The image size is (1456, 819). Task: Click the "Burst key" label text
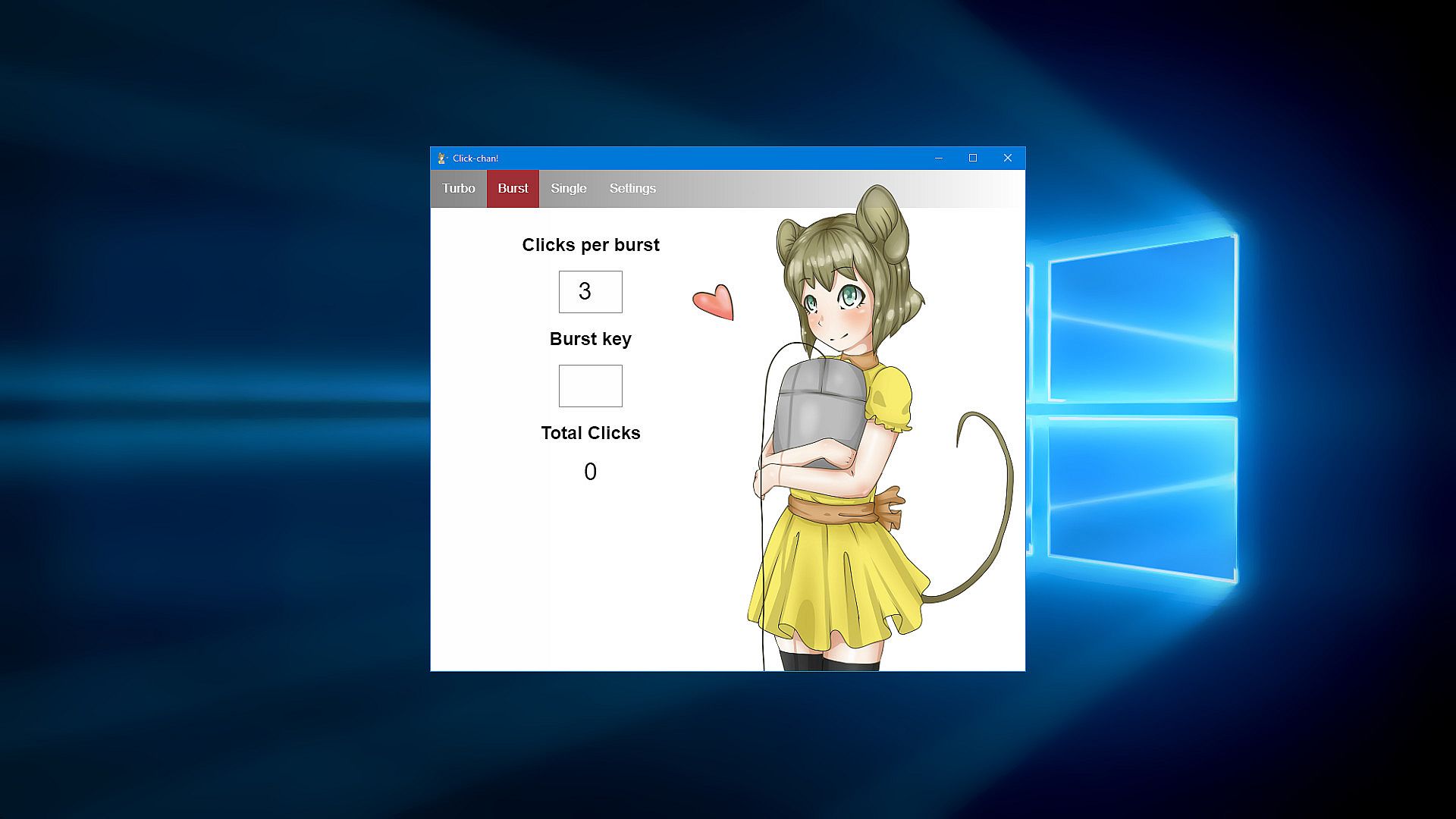point(590,339)
